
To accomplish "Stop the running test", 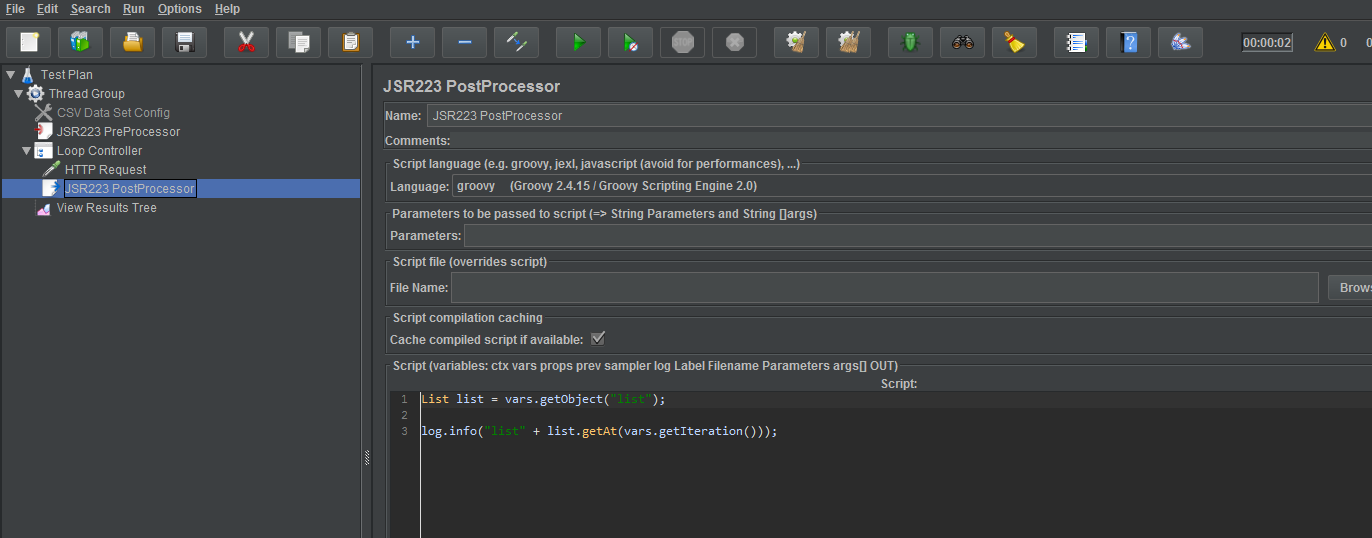I will click(682, 42).
